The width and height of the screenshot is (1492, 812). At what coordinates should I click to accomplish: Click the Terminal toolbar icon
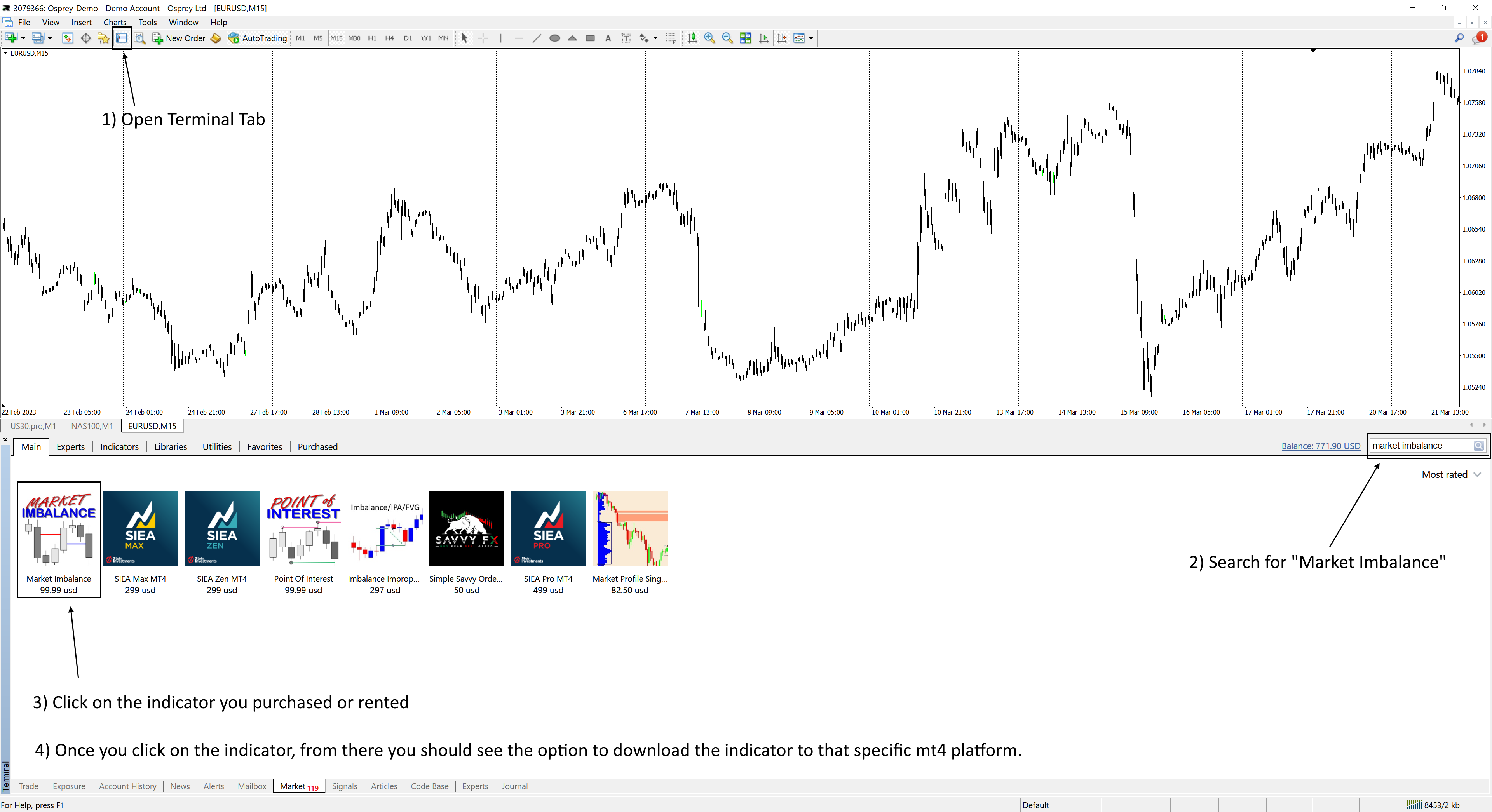click(122, 38)
